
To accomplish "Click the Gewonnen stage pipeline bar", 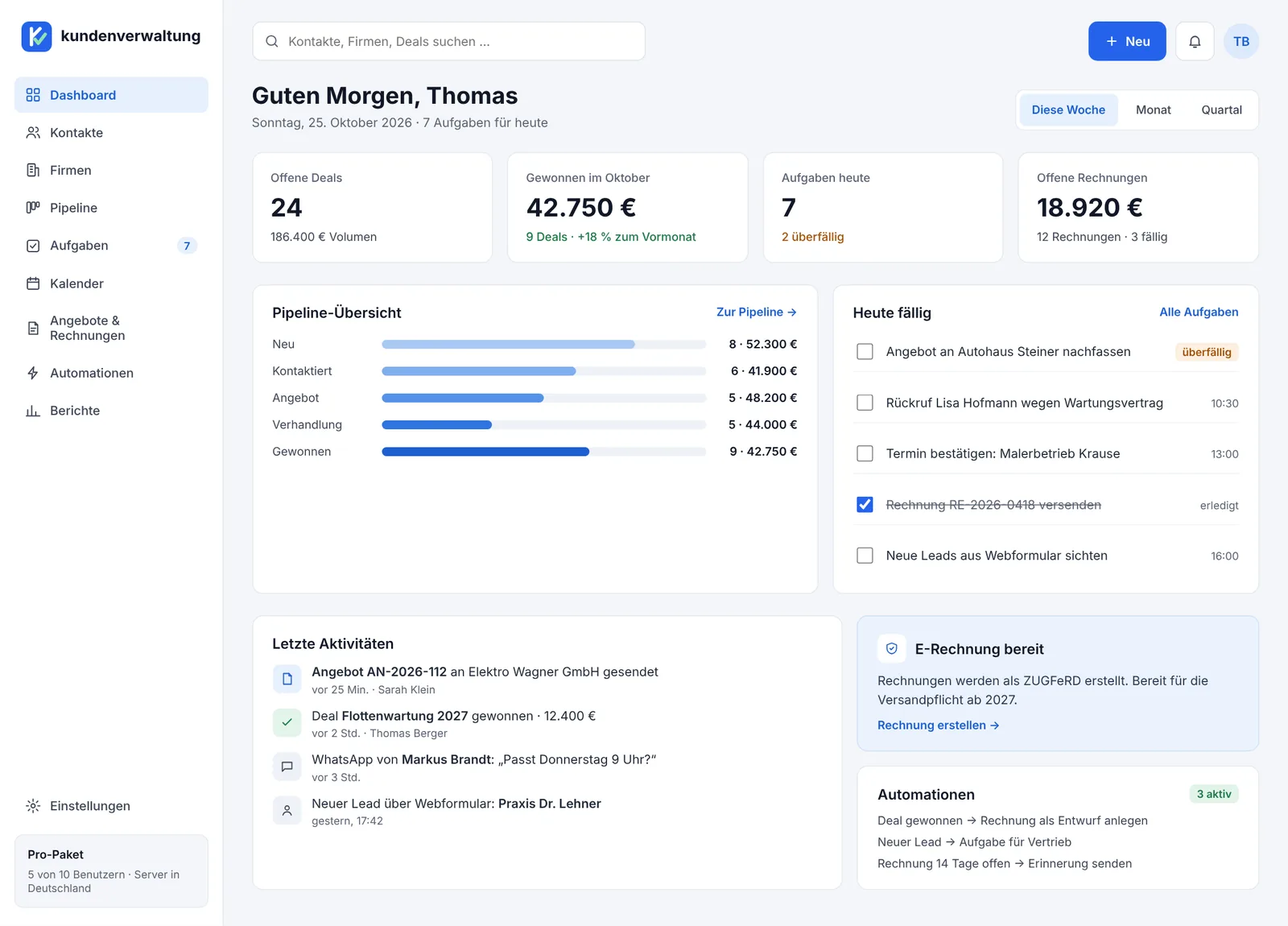I will click(x=543, y=452).
